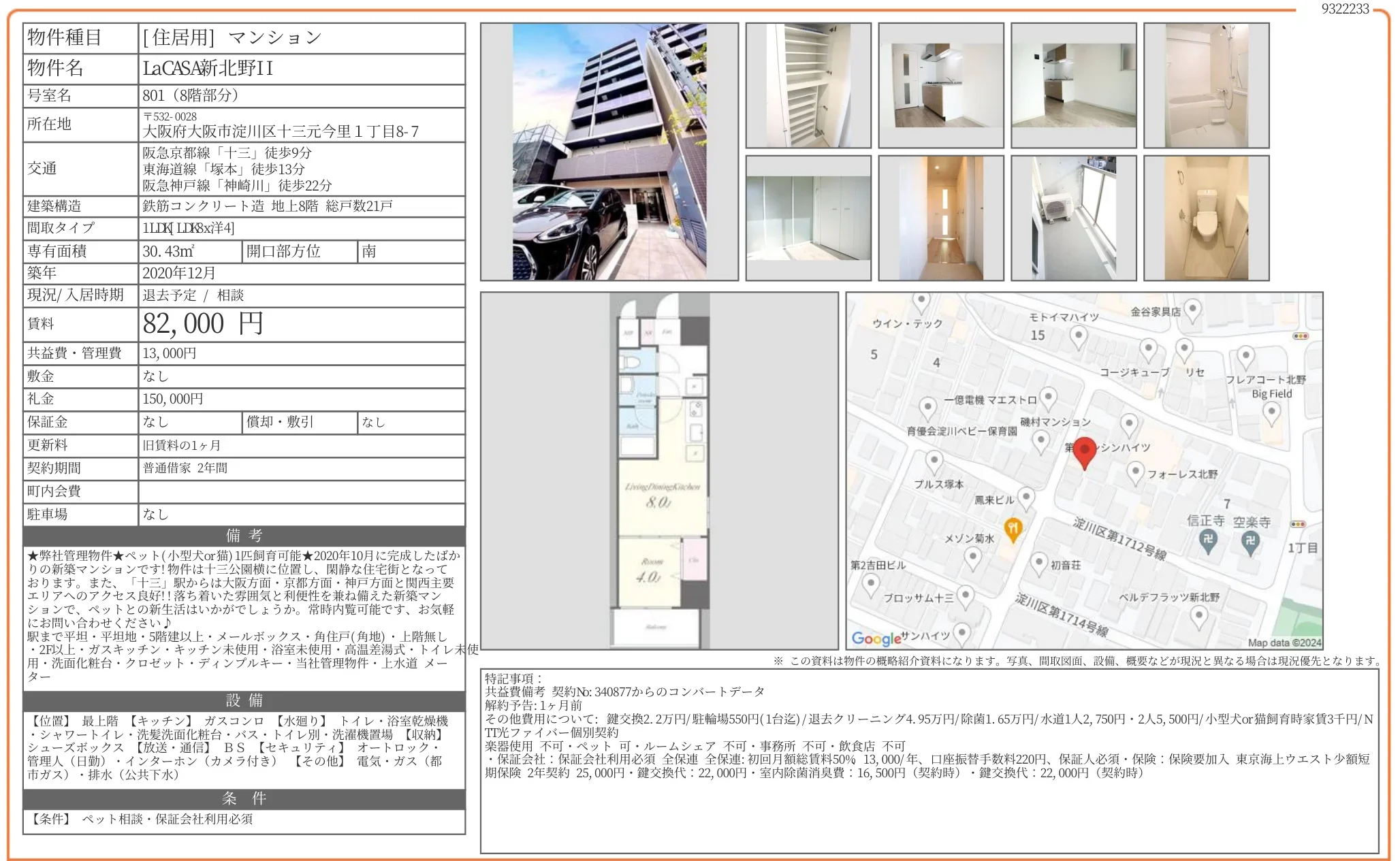Click the map pin next to 金谷家具店

1192,310
